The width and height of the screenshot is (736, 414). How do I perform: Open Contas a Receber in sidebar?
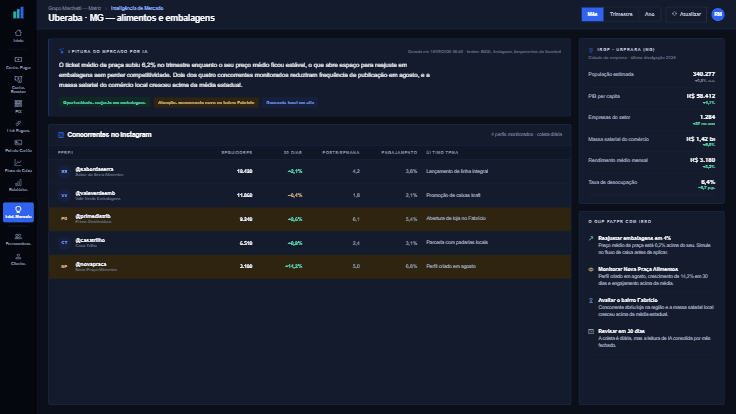pos(18,84)
